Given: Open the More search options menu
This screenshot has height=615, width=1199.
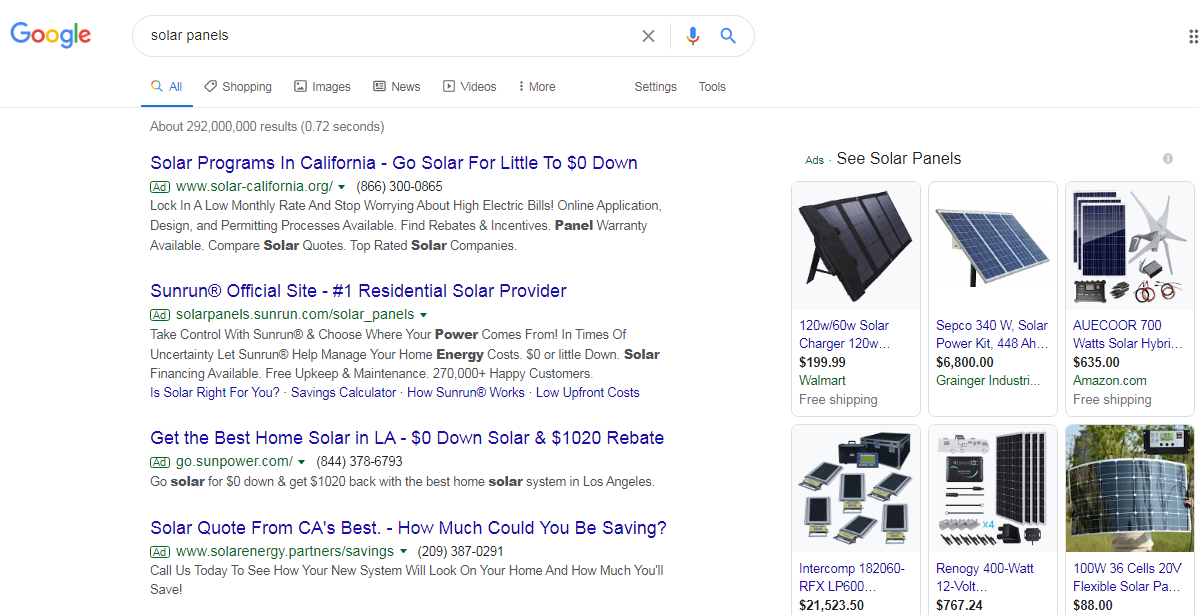Looking at the screenshot, I should click(537, 86).
